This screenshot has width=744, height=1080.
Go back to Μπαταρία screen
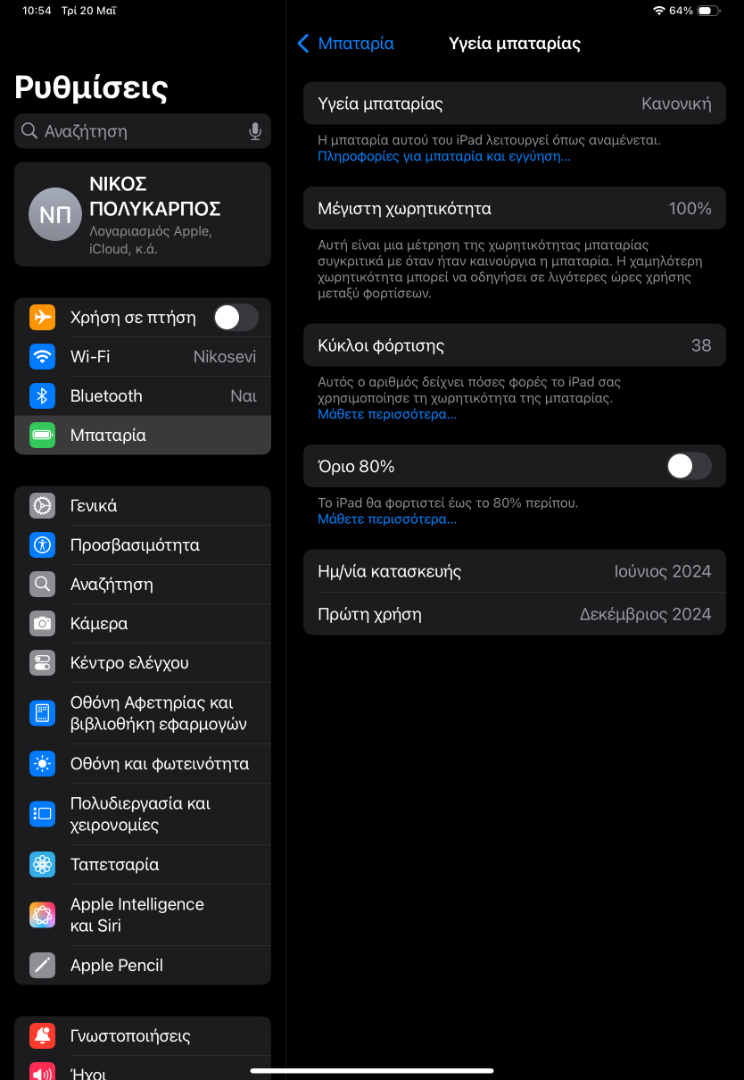point(346,43)
